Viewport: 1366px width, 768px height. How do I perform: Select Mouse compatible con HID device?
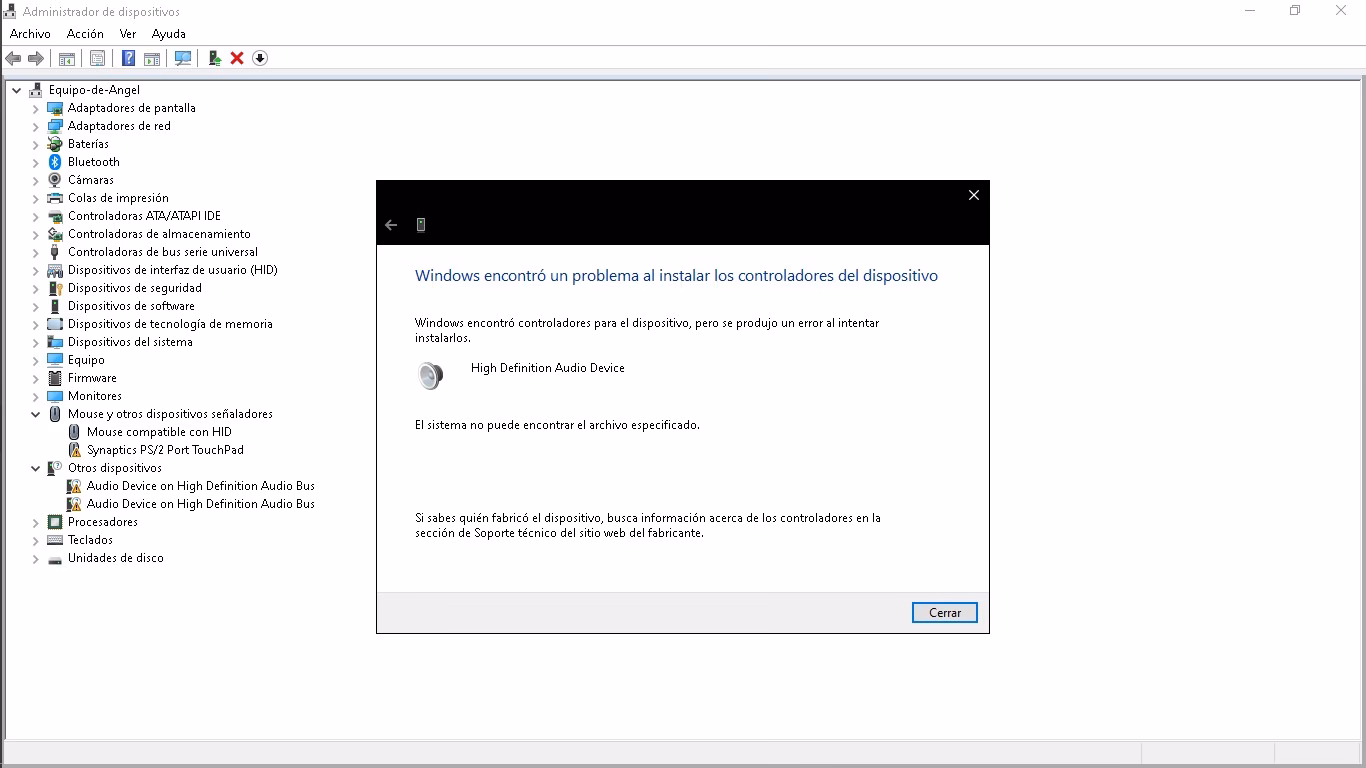pyautogui.click(x=159, y=432)
